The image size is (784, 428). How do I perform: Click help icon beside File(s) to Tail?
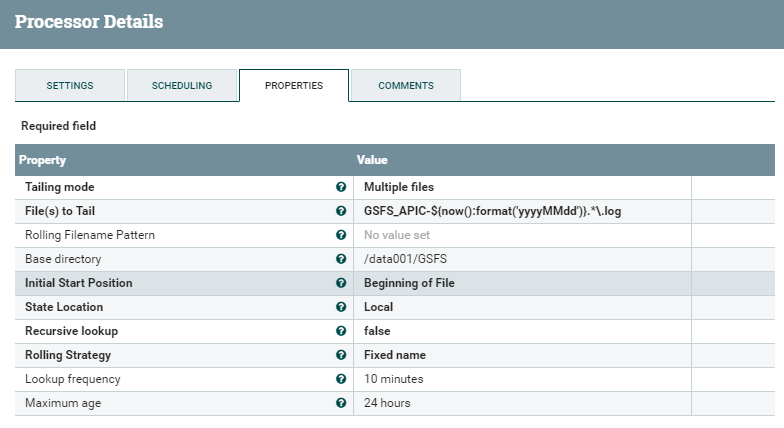(341, 211)
